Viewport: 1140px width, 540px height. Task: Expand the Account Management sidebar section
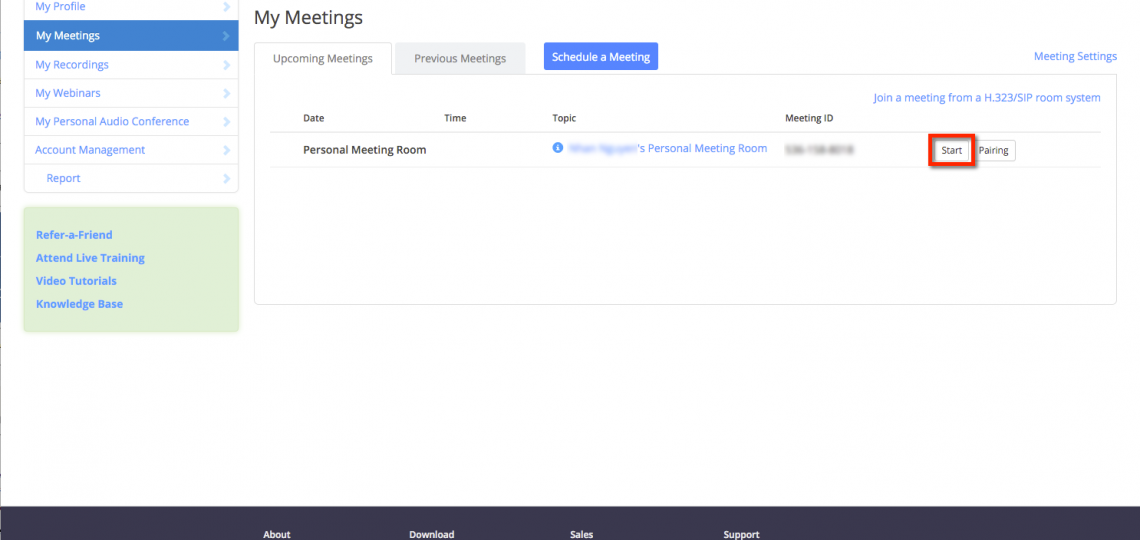(227, 150)
